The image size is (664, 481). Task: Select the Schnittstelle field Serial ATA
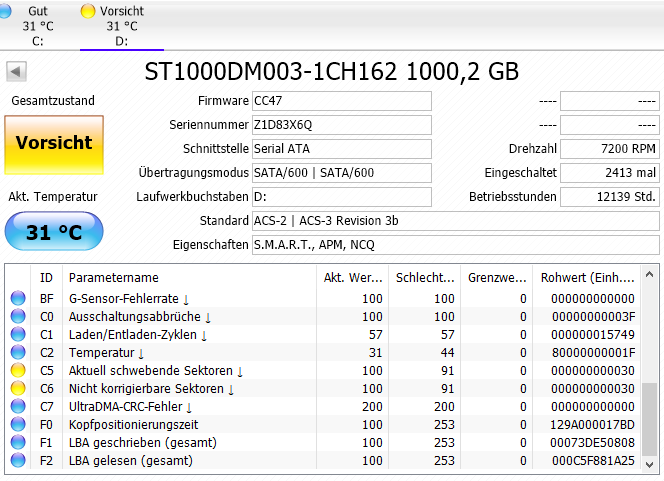pos(342,149)
